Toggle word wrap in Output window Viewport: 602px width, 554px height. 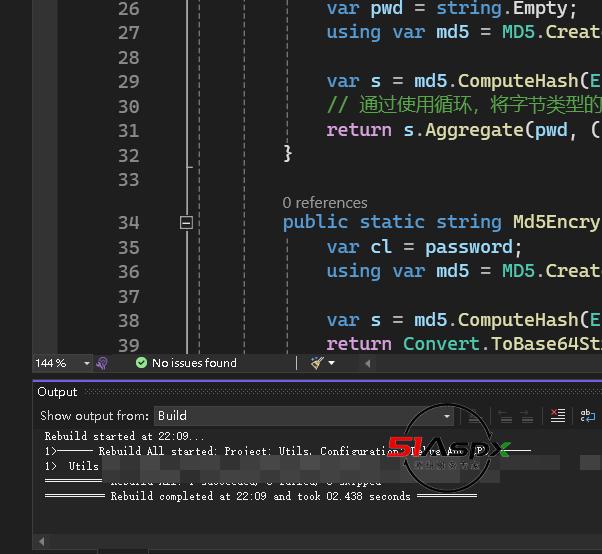tap(588, 415)
